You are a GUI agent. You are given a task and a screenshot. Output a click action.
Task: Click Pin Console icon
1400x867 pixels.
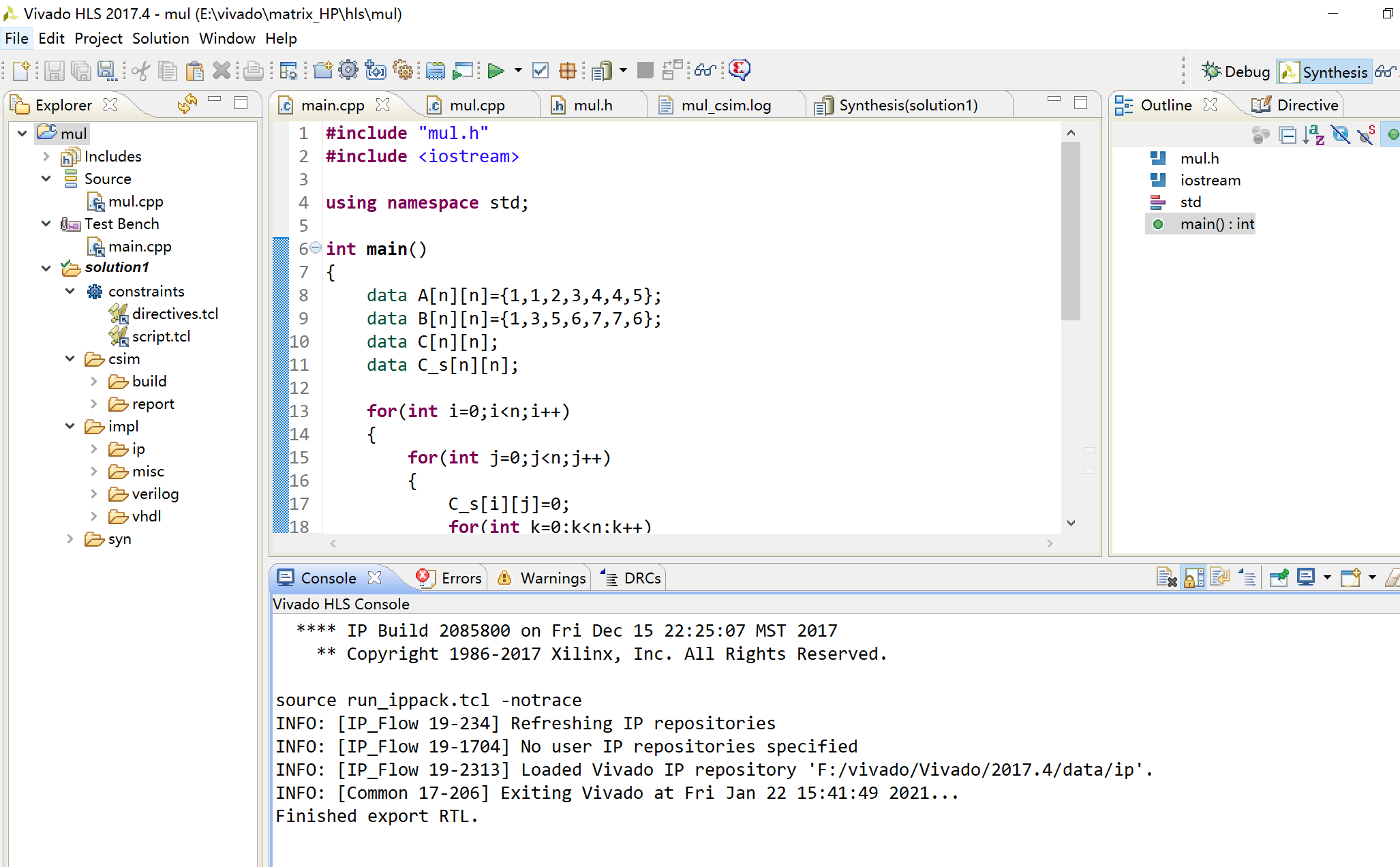[x=1279, y=578]
